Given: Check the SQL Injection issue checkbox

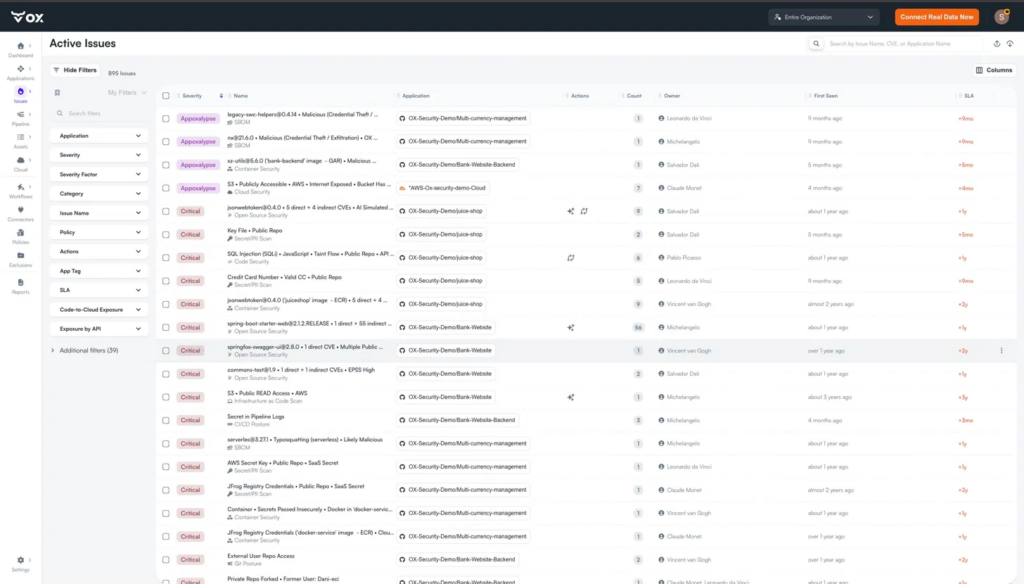Looking at the screenshot, I should [166, 258].
